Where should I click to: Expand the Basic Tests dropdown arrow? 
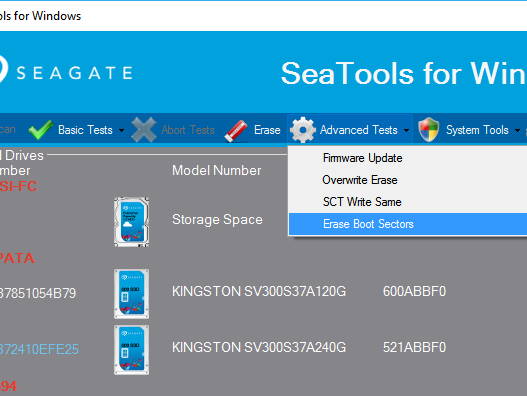(x=121, y=130)
